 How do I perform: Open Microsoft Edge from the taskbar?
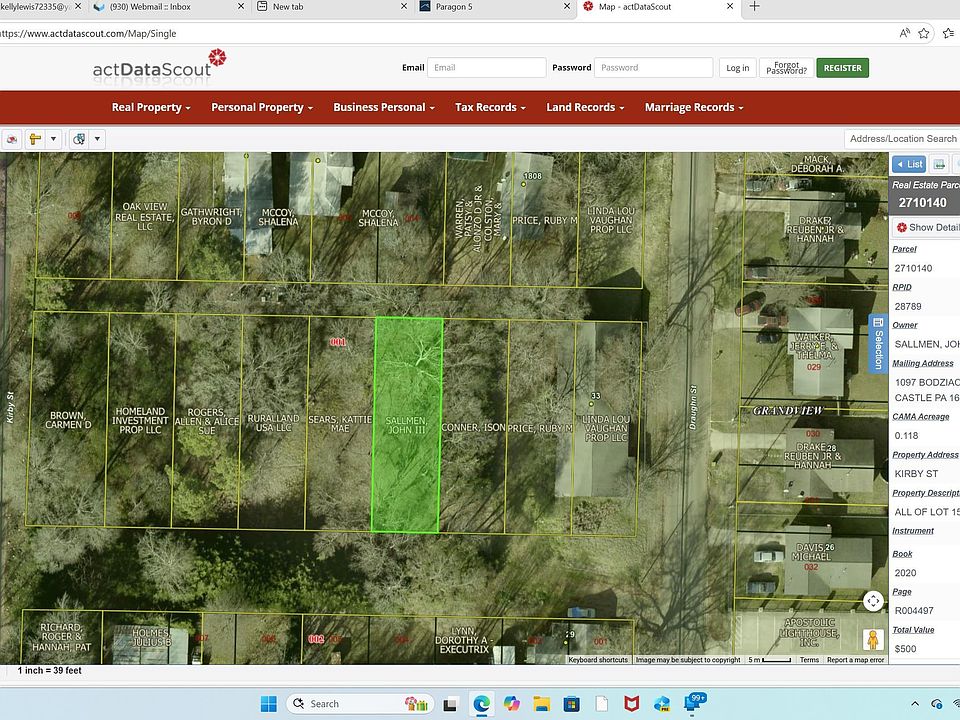coord(481,704)
